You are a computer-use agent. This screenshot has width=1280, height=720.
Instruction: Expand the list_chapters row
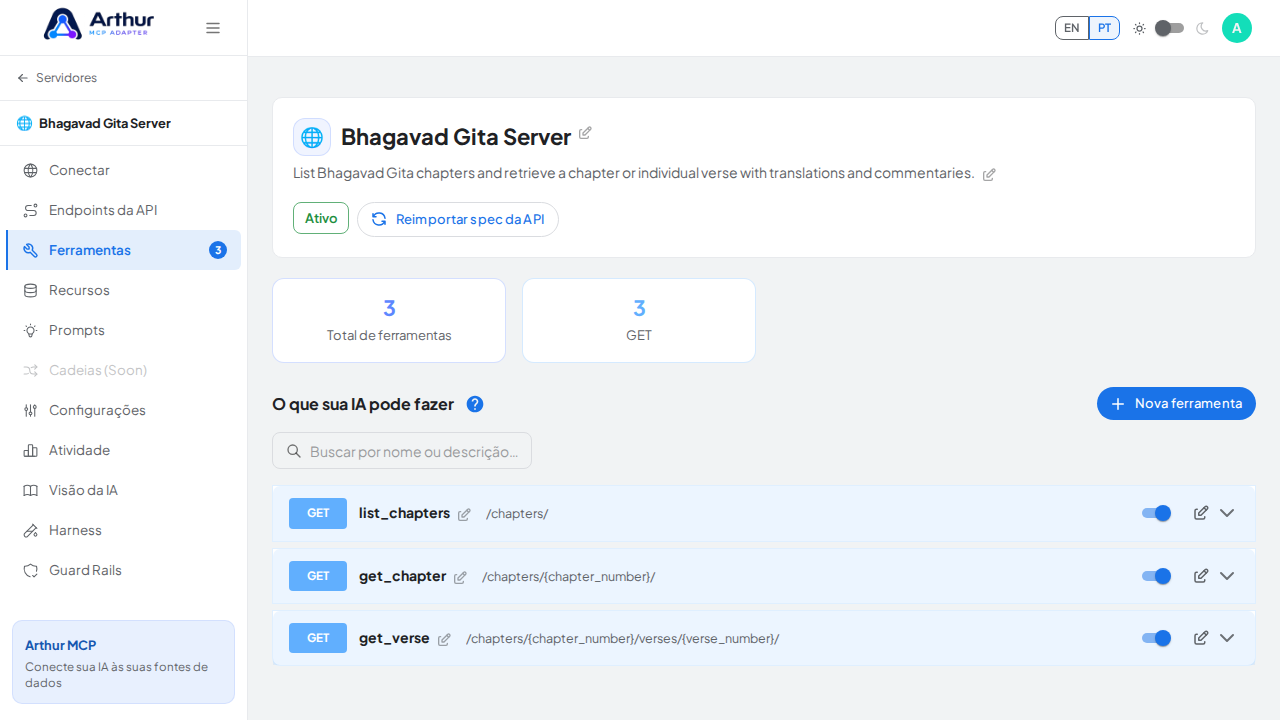(x=1227, y=513)
